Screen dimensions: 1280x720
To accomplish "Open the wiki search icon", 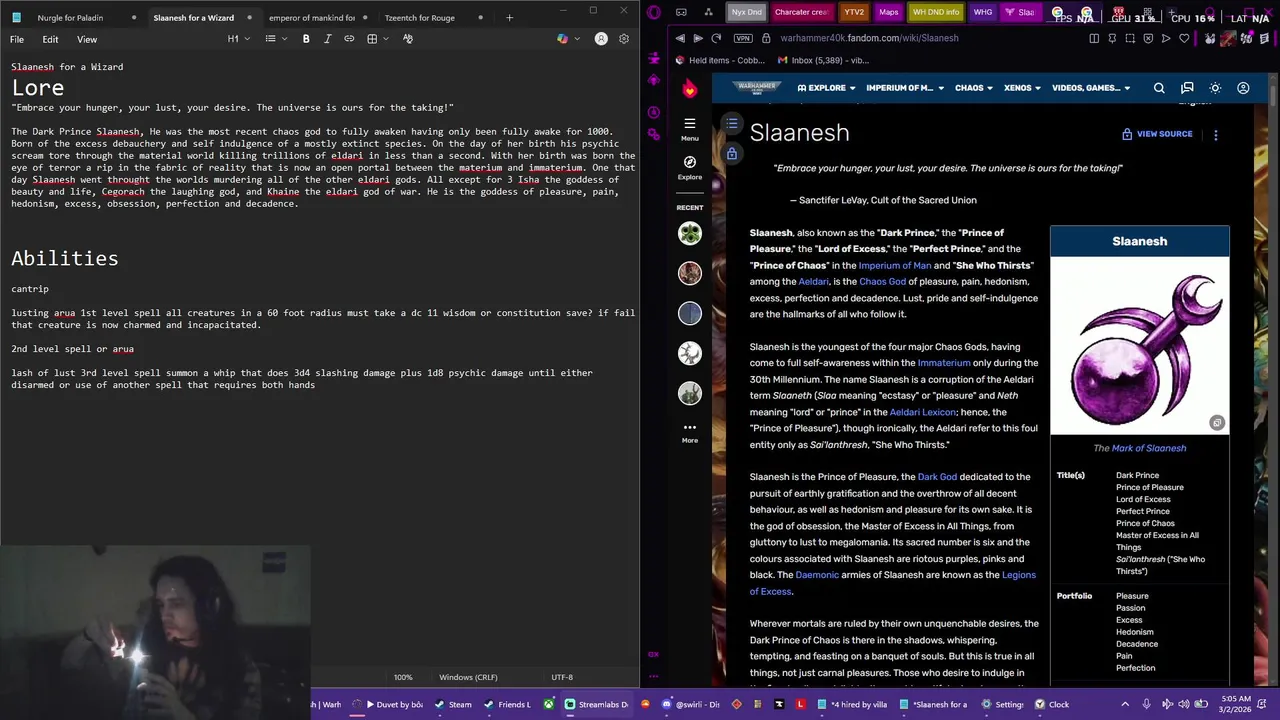I will pos(1159,88).
